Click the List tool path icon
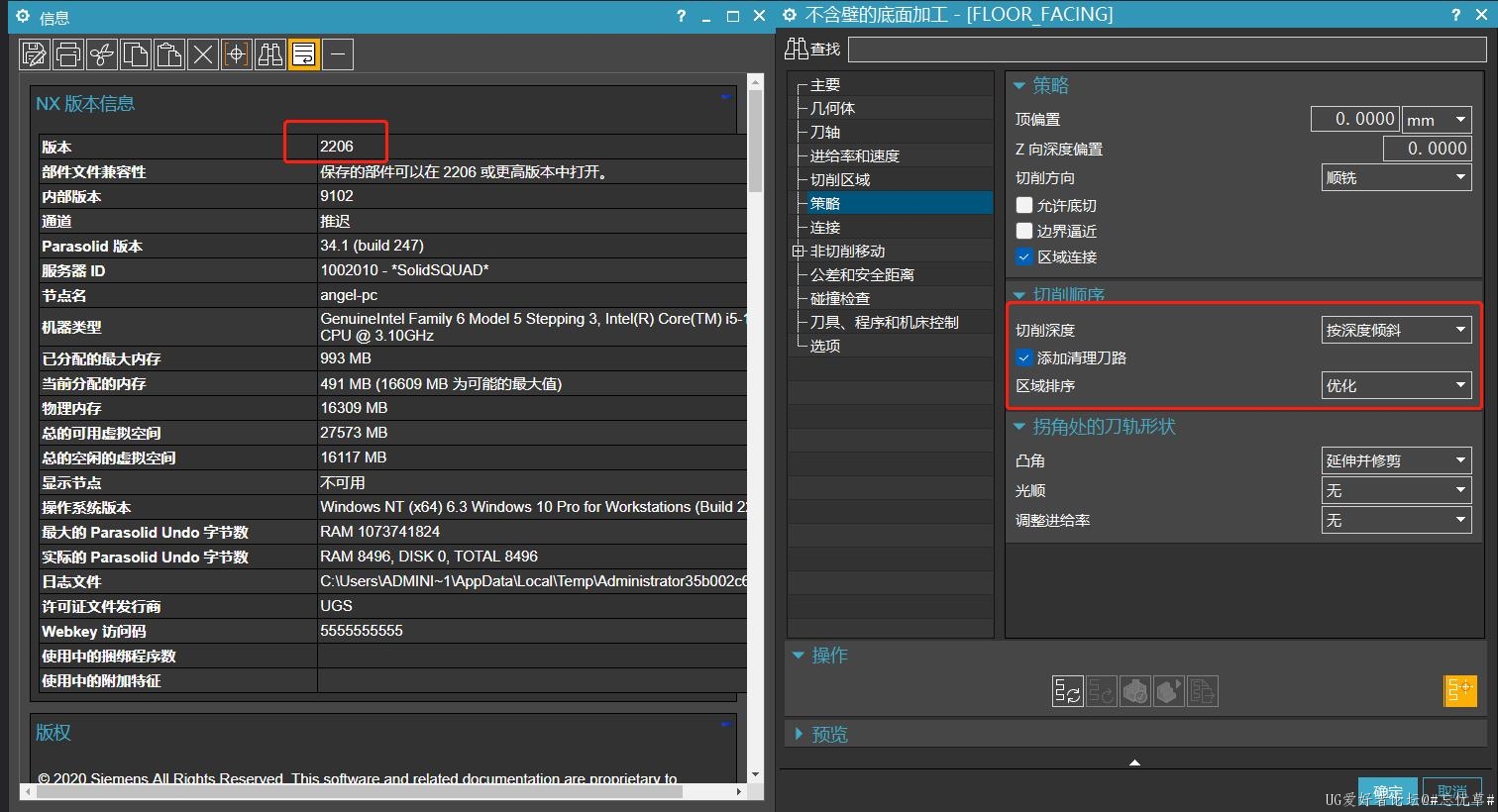Screen dimensions: 1498x812 click(x=1203, y=691)
